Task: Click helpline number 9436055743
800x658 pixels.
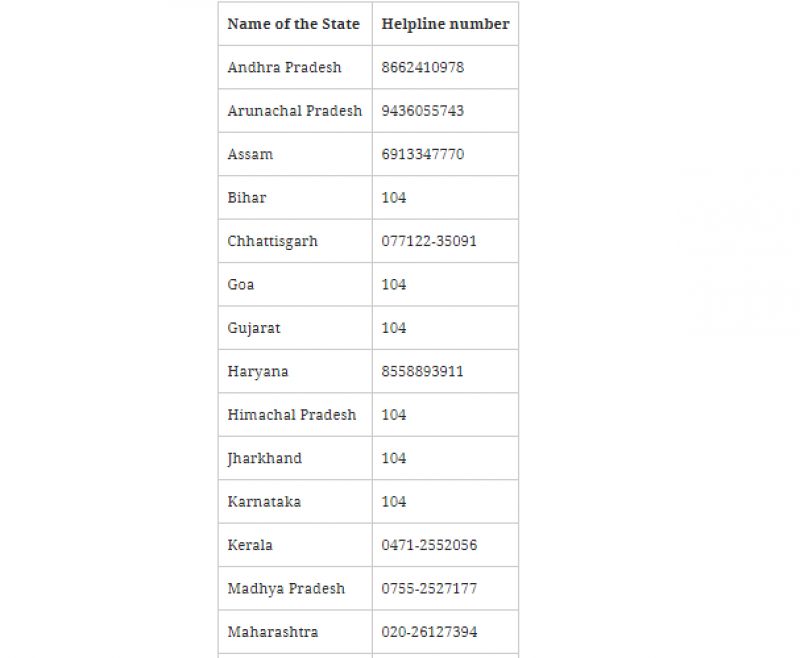Action: [422, 111]
